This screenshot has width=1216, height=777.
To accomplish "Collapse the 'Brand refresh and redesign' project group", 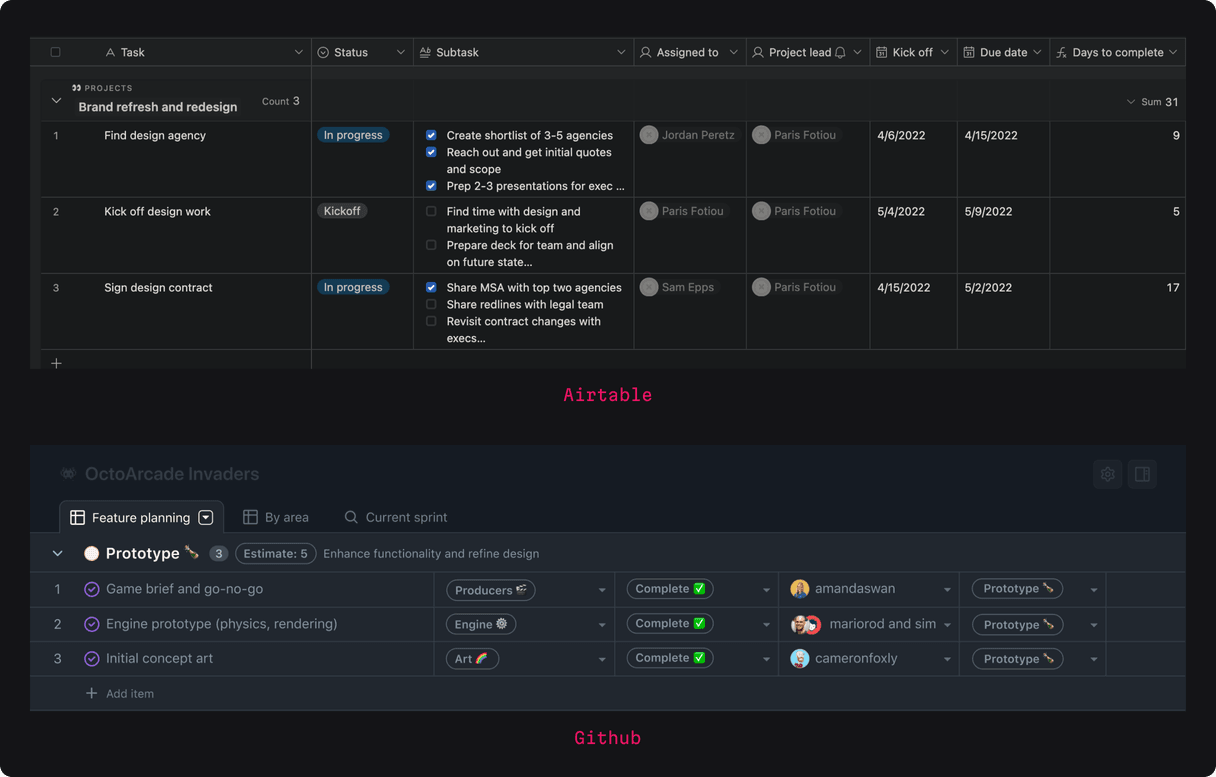I will tap(57, 100).
